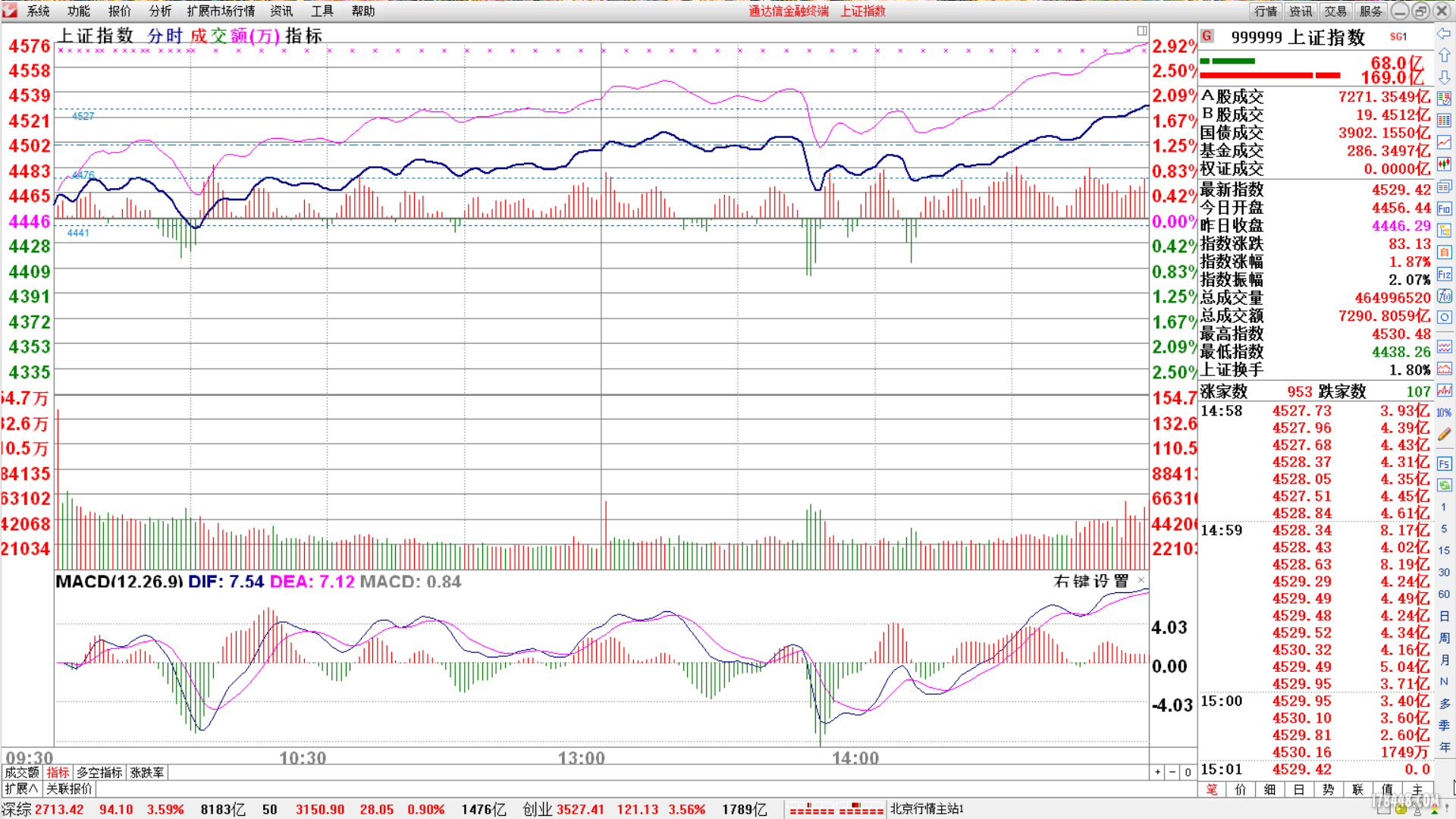Click the green refresh icon in sidebar
Viewport: 1456px width, 819px height.
coord(1444,485)
